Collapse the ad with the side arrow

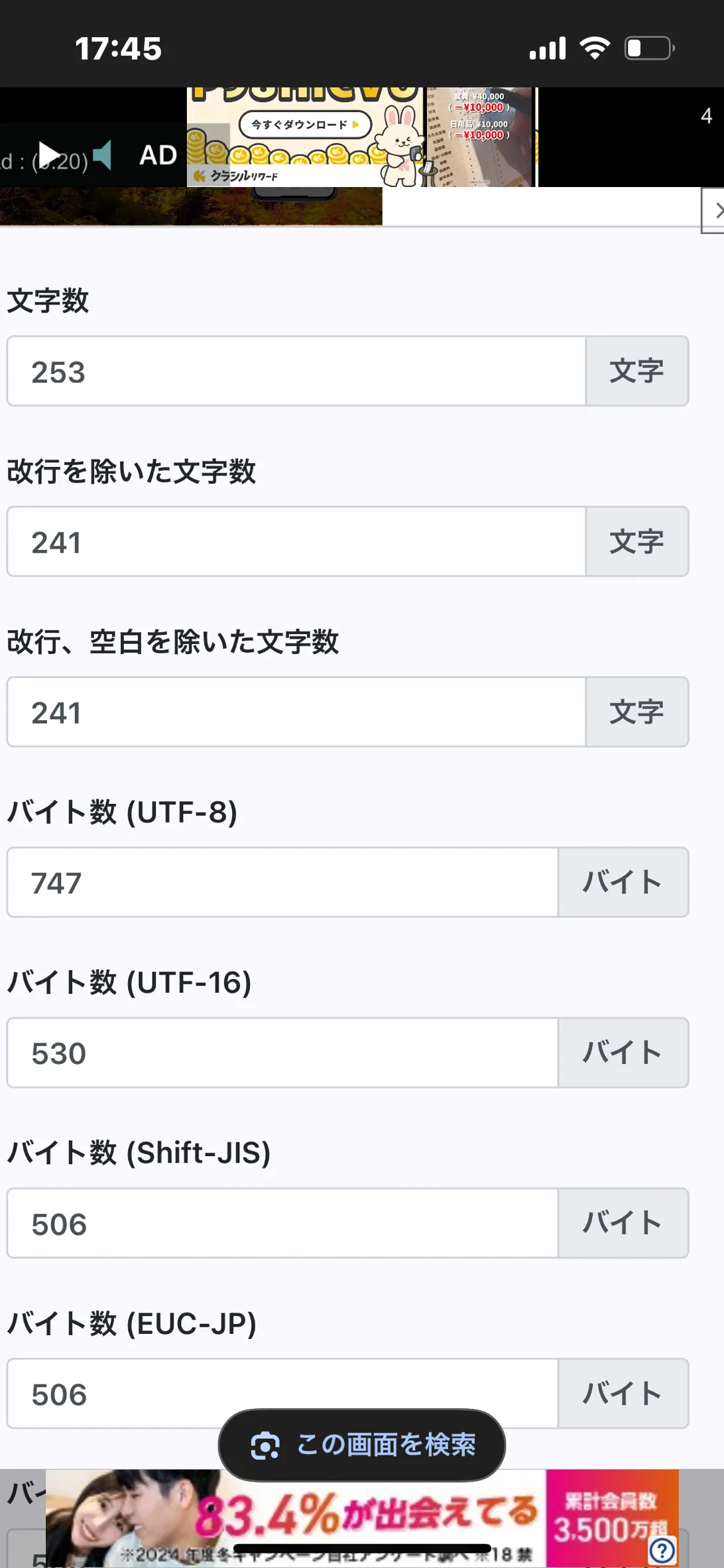(715, 210)
